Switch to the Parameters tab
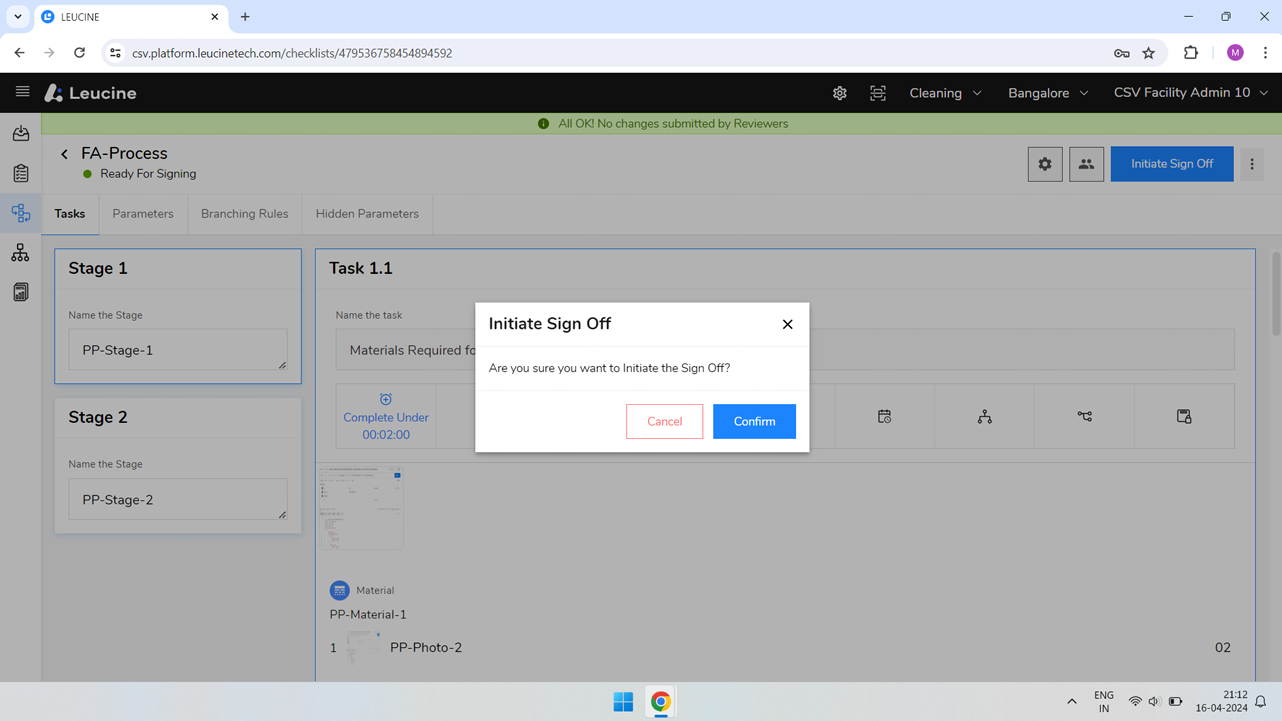 143,214
